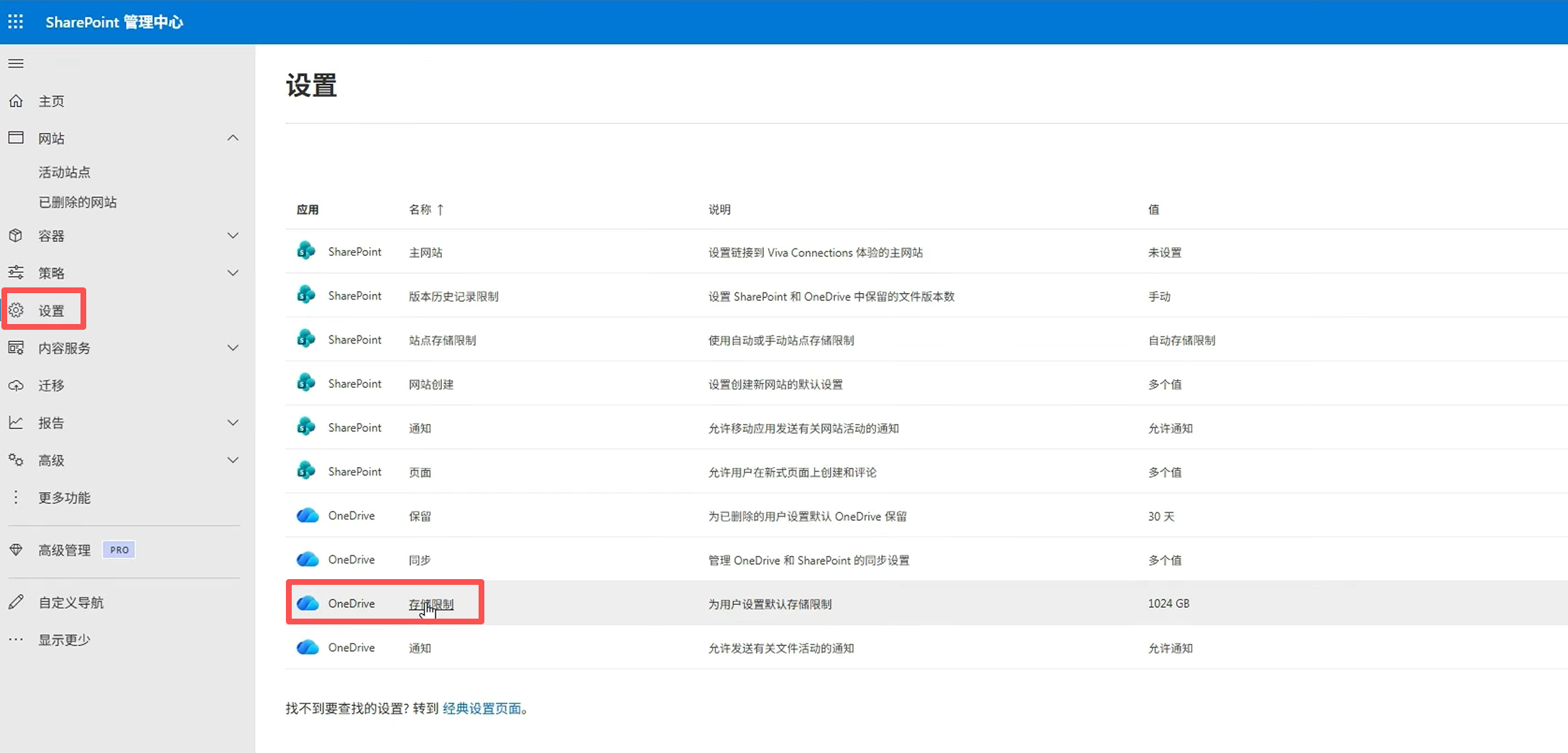This screenshot has height=753, width=1568.
Task: Open the app launcher waffle icon
Action: pos(16,22)
